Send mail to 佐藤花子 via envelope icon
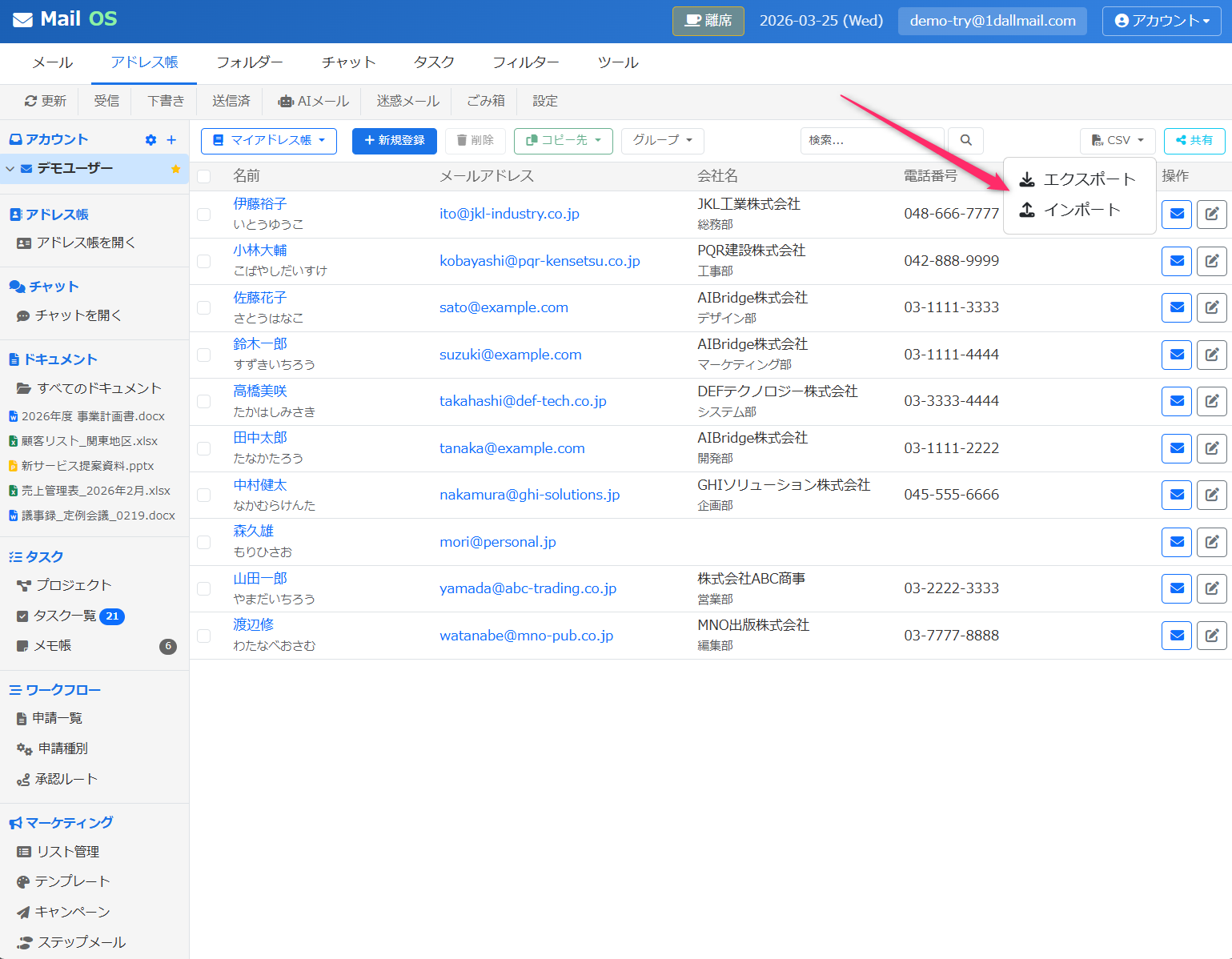The image size is (1232, 959). coord(1177,307)
